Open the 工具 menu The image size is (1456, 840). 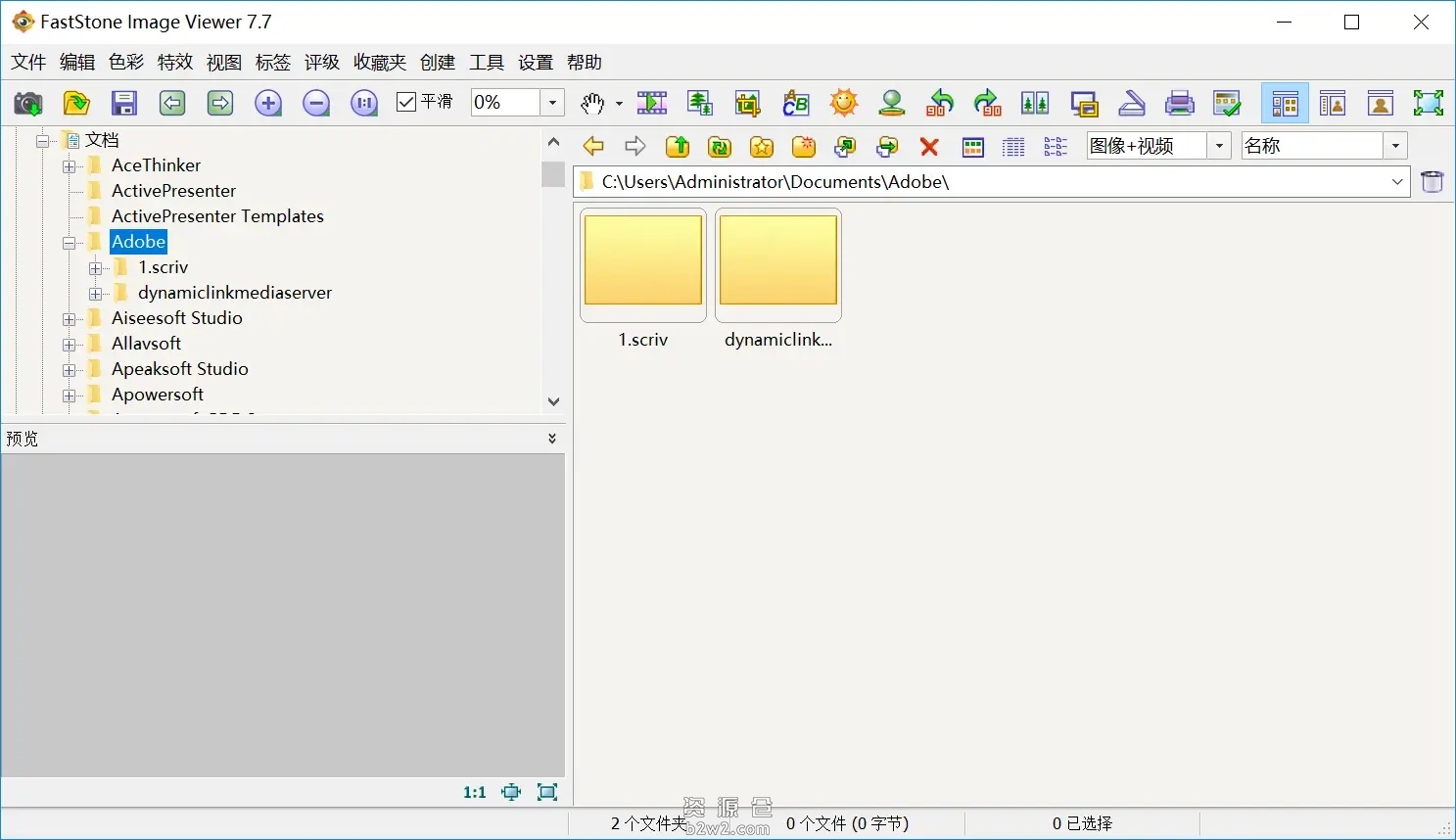[x=487, y=63]
